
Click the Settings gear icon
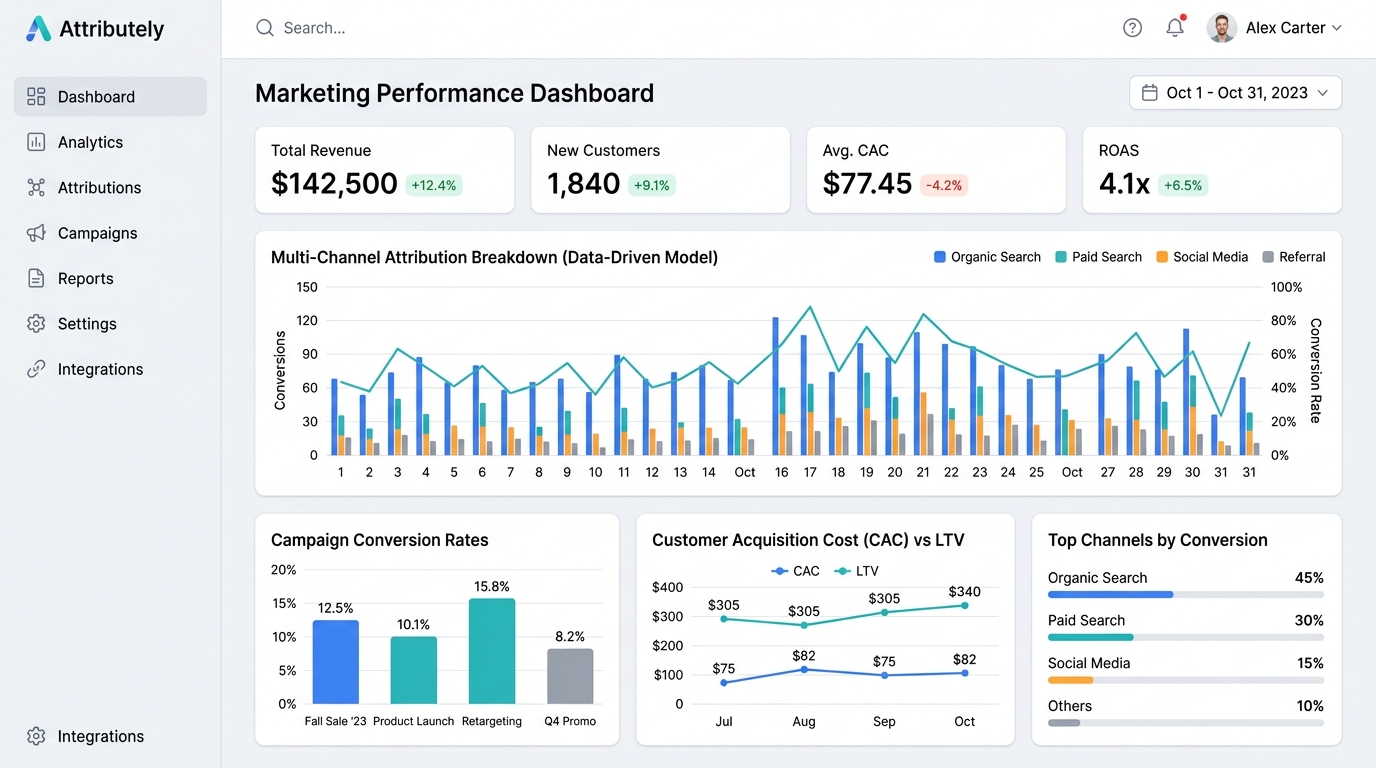tap(36, 324)
